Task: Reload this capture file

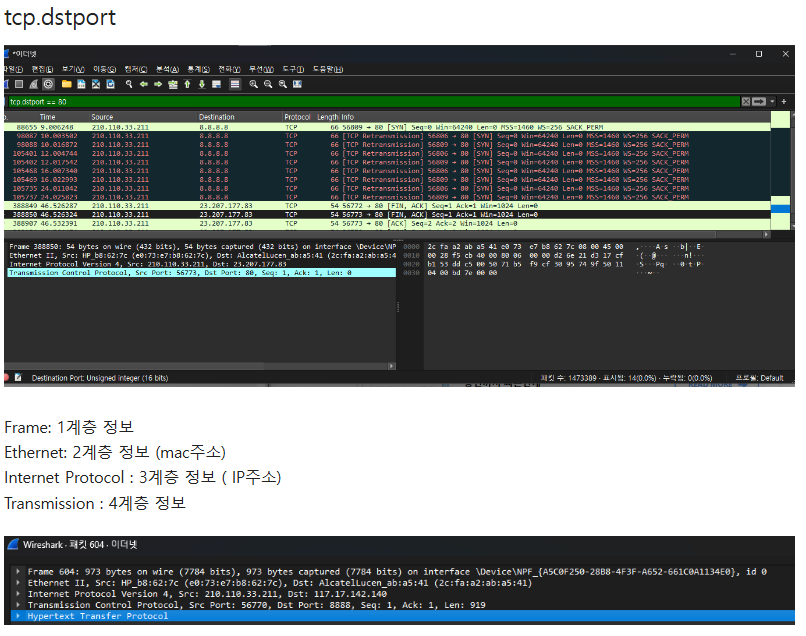Action: coord(111,84)
